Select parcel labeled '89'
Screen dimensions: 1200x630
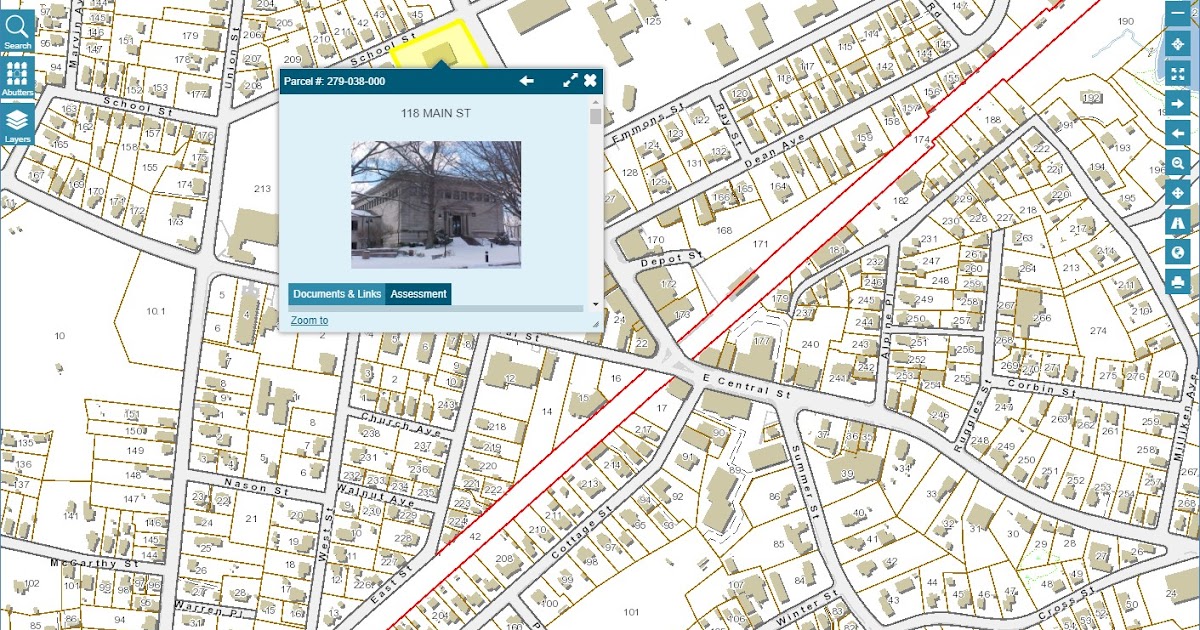click(x=737, y=470)
